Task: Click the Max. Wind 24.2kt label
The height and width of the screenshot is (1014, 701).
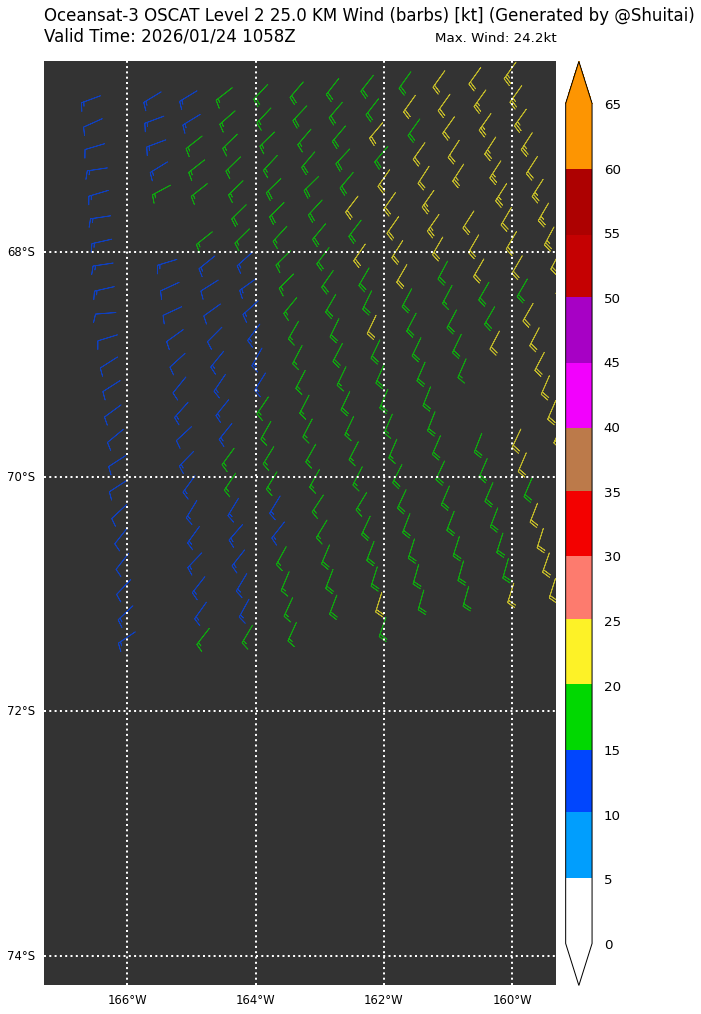Action: (x=495, y=38)
